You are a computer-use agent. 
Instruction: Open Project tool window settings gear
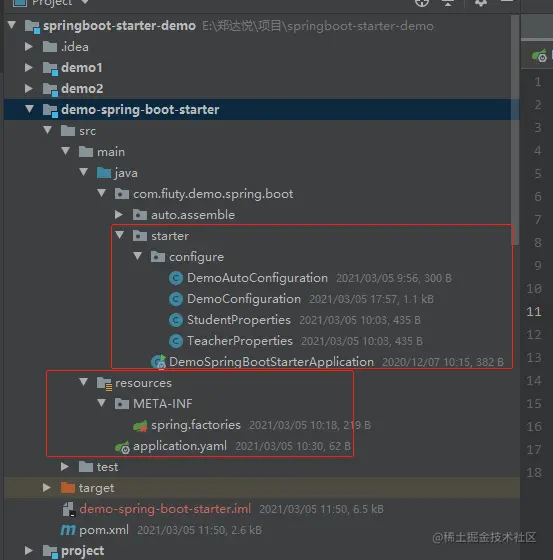(481, 2)
